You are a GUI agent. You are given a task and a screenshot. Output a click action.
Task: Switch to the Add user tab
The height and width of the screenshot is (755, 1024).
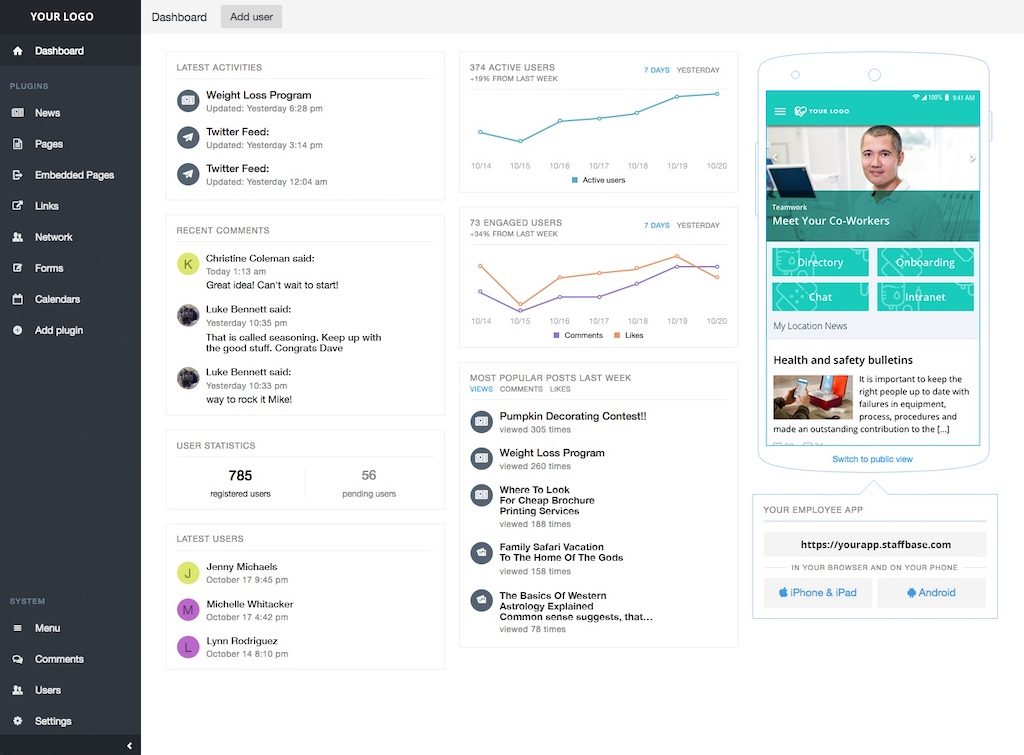click(250, 16)
